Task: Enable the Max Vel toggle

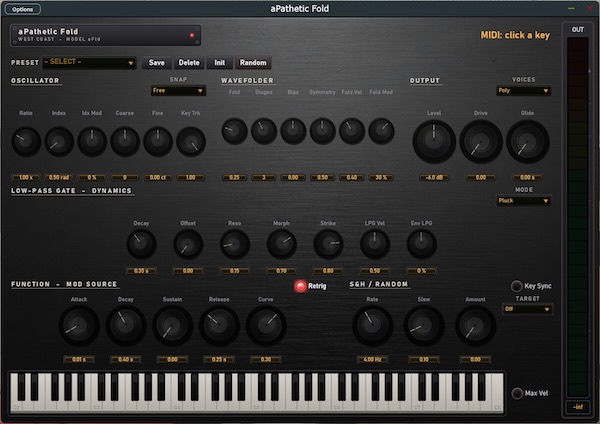Action: coord(517,393)
